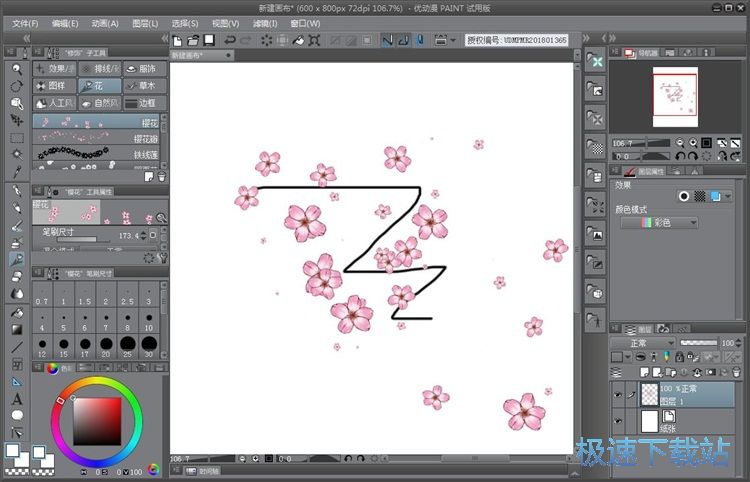
Task: Expand the right dock chevrons near Navigator
Action: (613, 38)
